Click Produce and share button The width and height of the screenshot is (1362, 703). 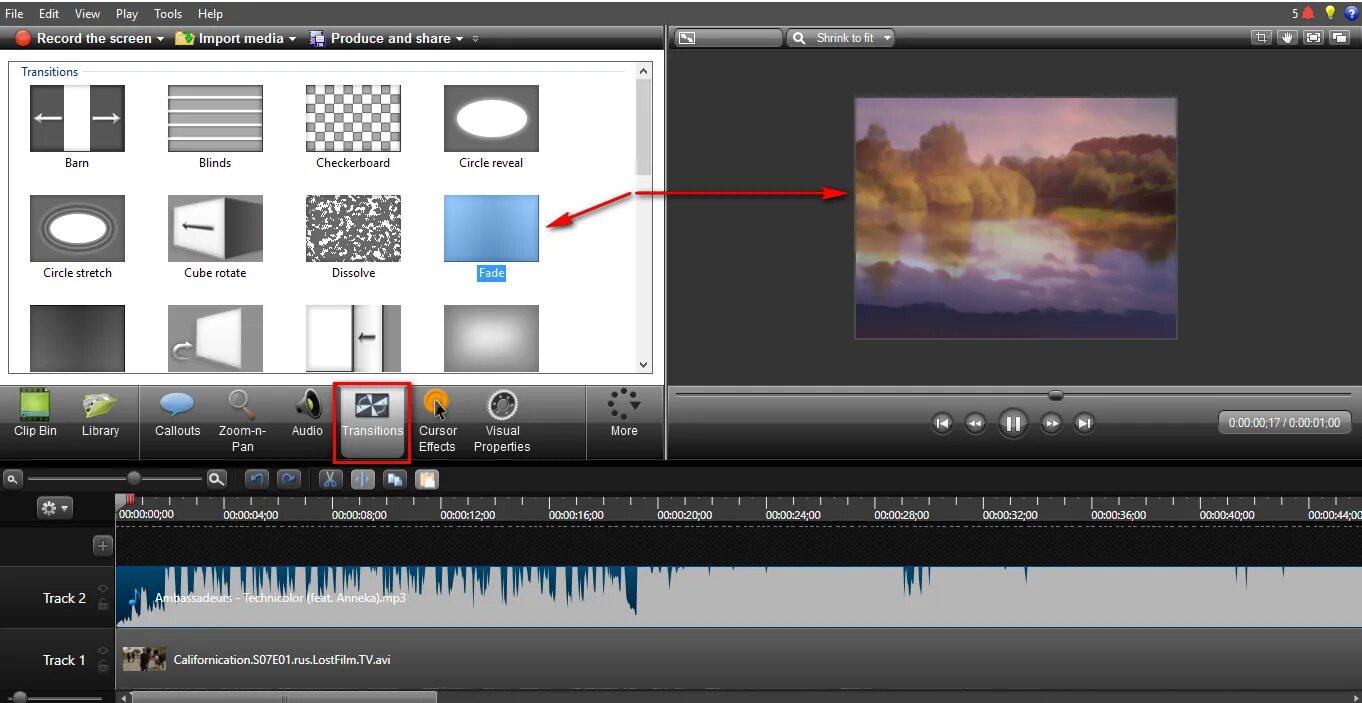point(380,38)
